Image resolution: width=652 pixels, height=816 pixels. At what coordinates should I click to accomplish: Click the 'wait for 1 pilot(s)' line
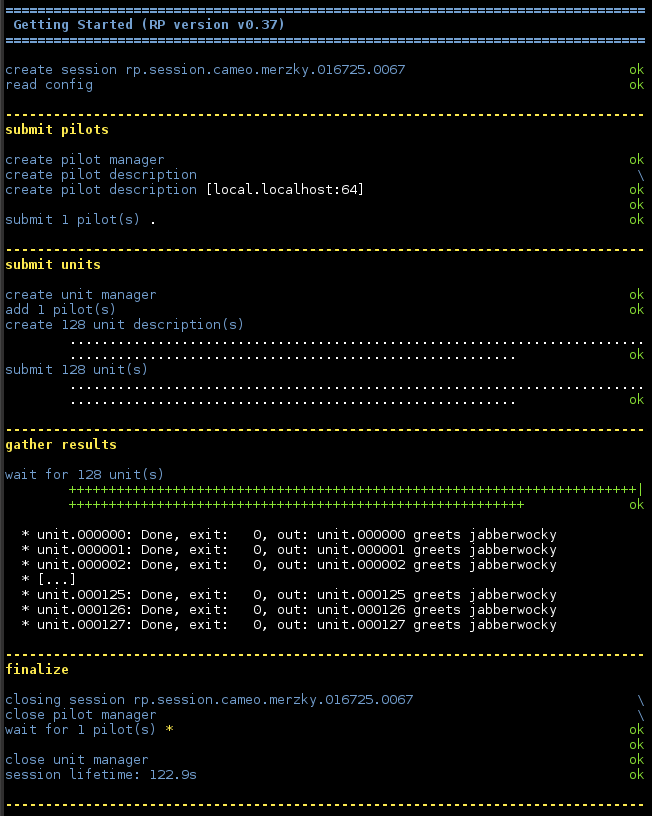(80, 730)
